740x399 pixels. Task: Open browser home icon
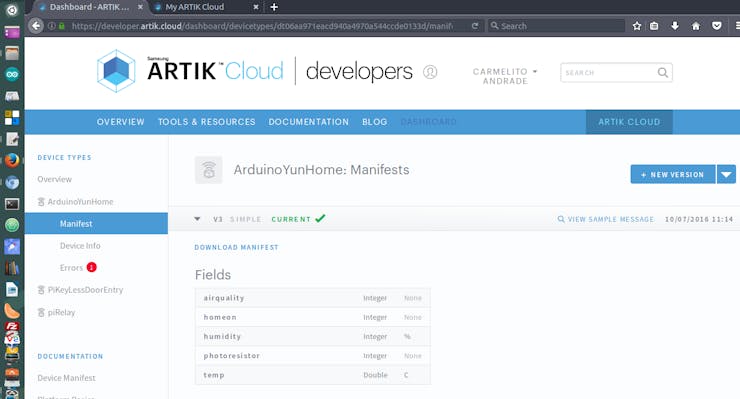click(696, 26)
